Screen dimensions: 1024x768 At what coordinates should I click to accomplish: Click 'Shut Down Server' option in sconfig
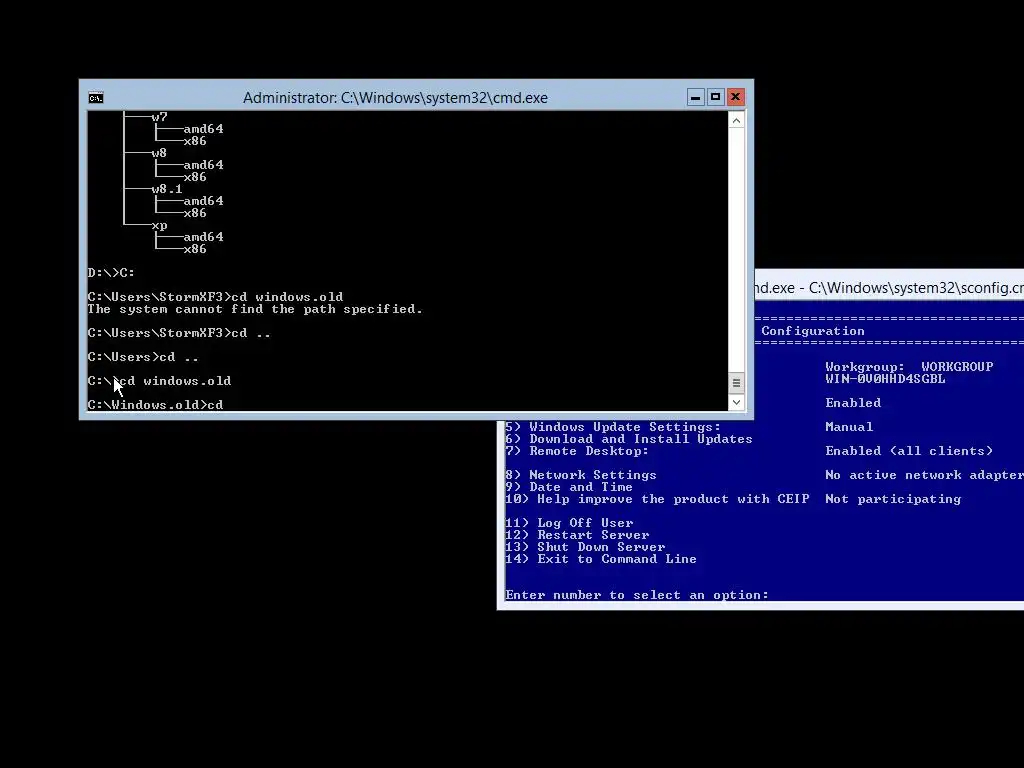coord(585,547)
